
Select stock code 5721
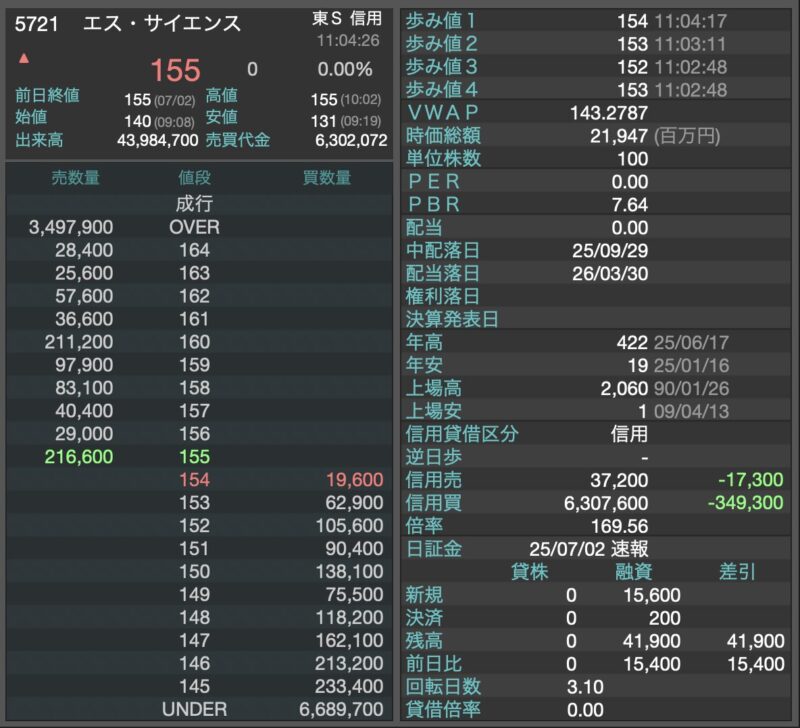[36, 24]
